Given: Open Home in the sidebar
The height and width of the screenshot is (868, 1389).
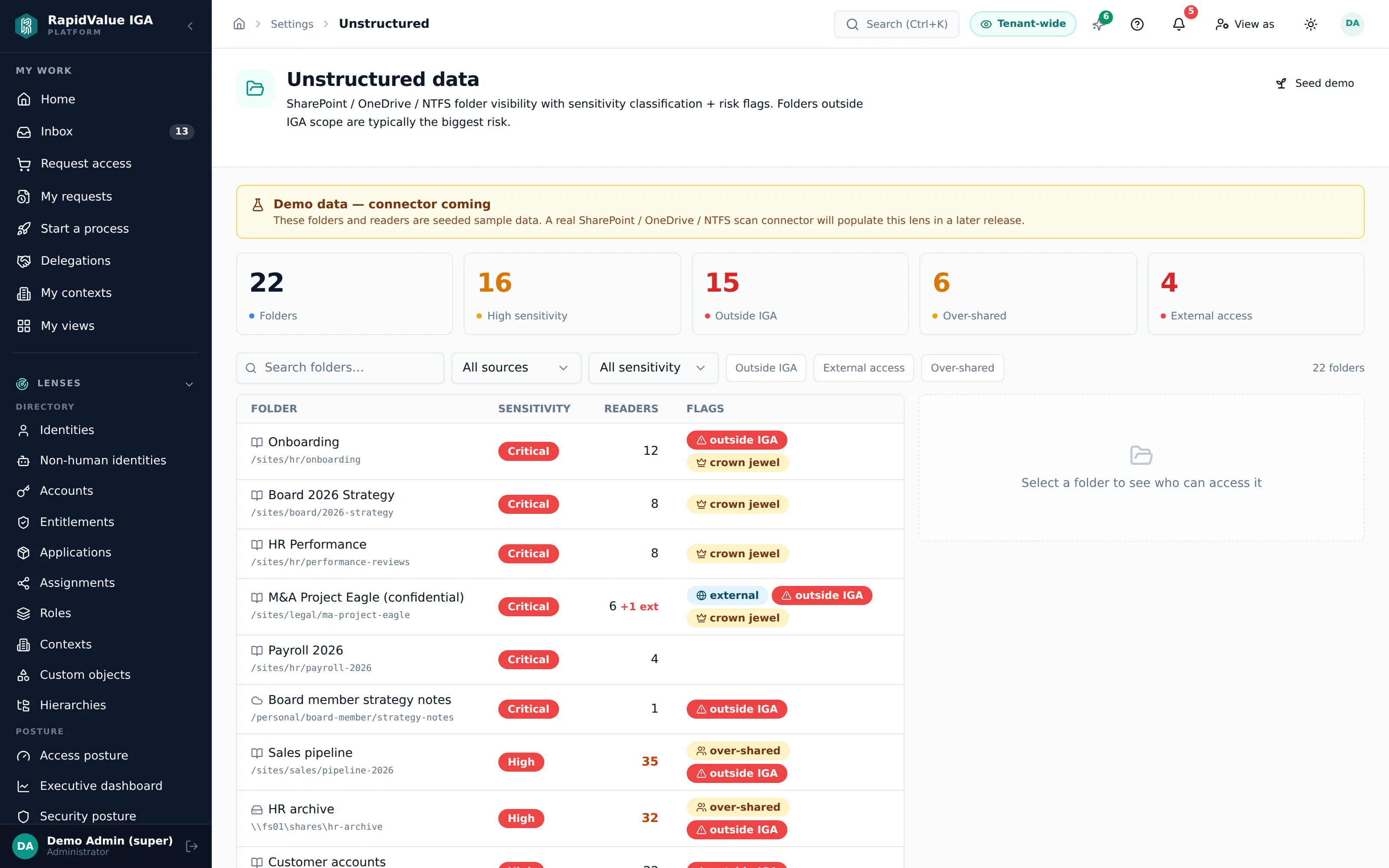Looking at the screenshot, I should coord(105,99).
